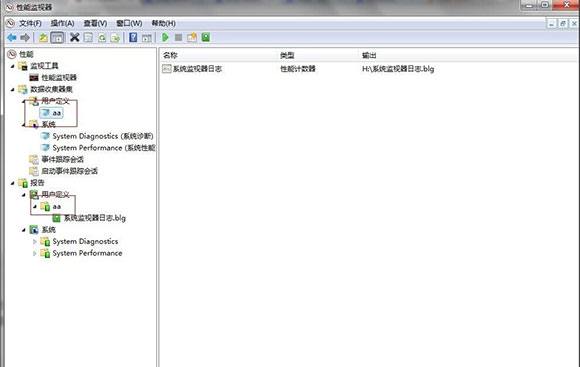The image size is (580, 367).
Task: Open the 窗口(W) menu
Action: pos(129,23)
